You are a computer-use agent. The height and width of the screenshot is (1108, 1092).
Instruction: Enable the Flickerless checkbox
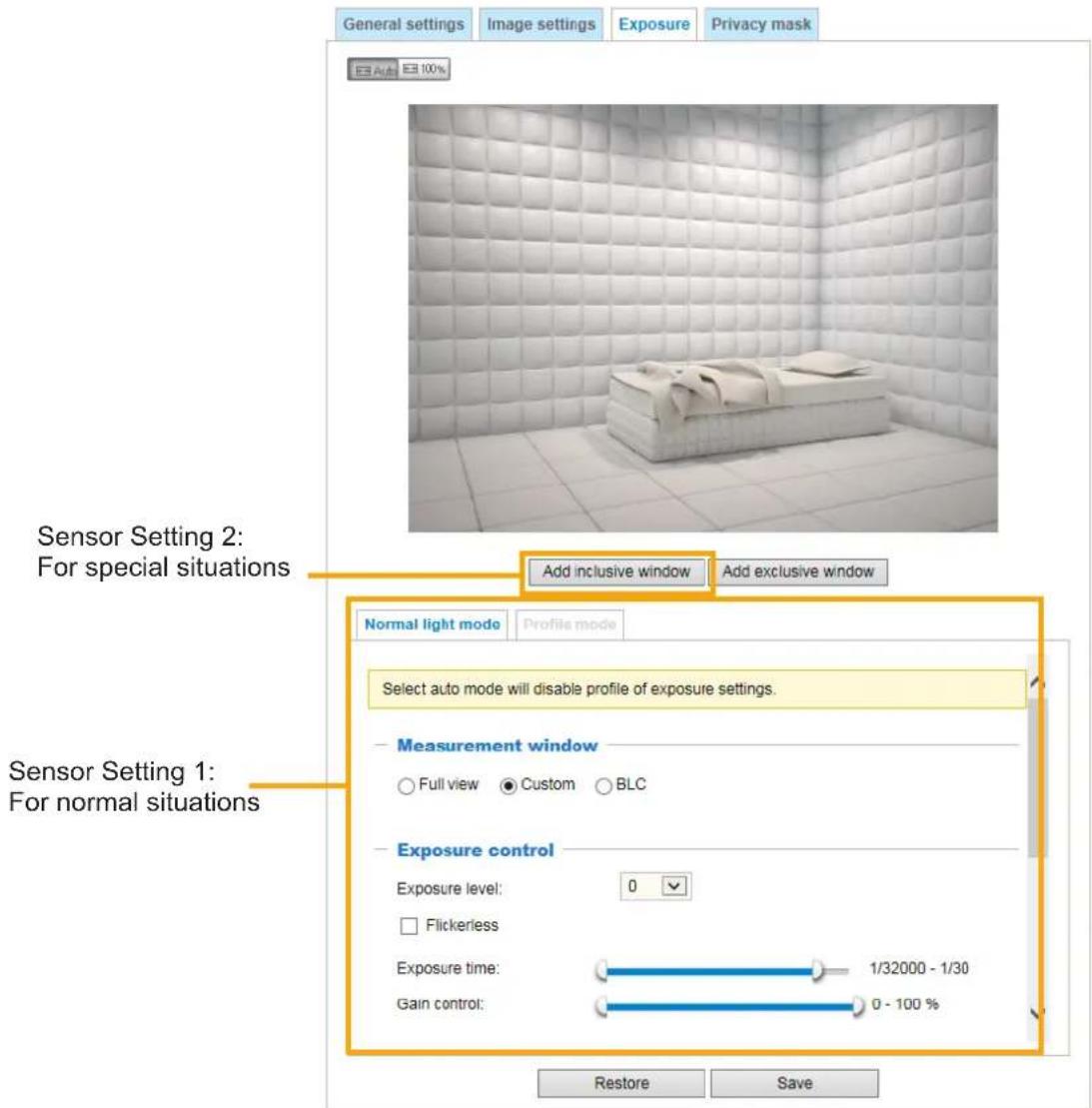click(x=409, y=926)
